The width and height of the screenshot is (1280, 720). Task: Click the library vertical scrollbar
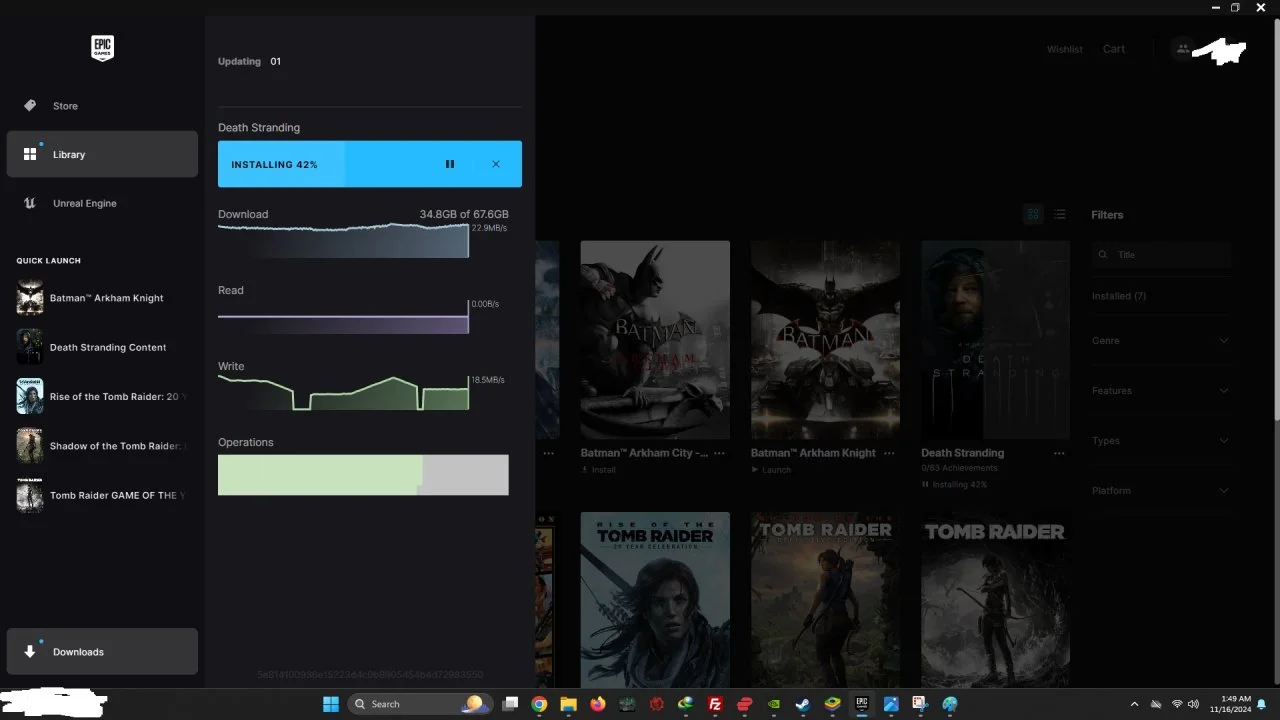(1275, 220)
